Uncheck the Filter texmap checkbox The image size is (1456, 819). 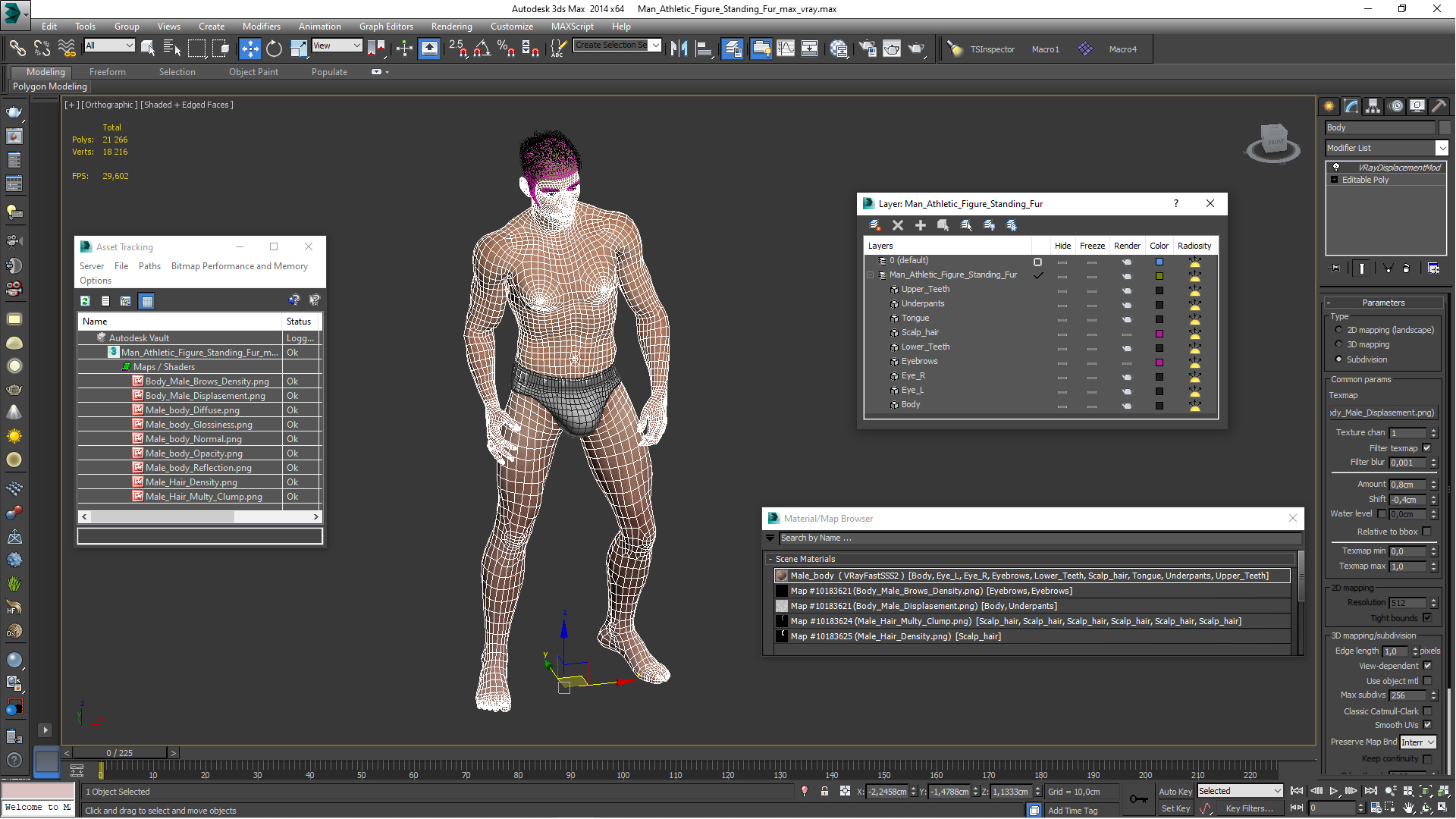(1426, 448)
